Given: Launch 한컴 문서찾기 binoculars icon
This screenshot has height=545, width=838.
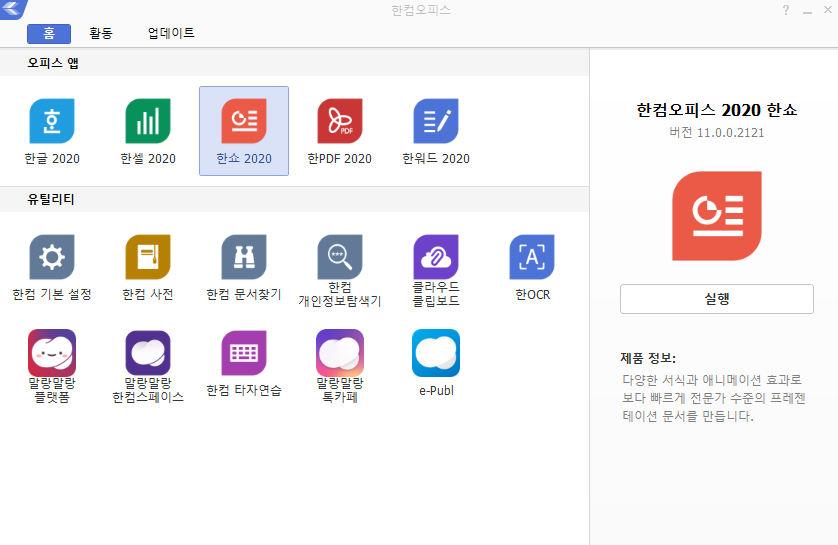Looking at the screenshot, I should pos(244,257).
